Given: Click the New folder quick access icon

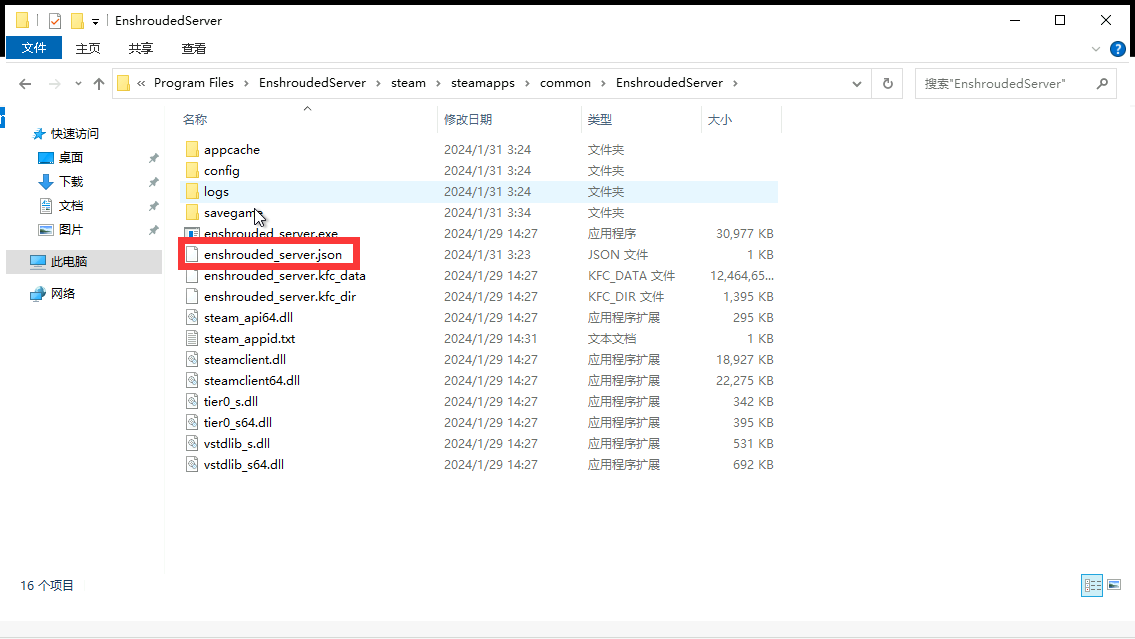Looking at the screenshot, I should click(x=77, y=21).
